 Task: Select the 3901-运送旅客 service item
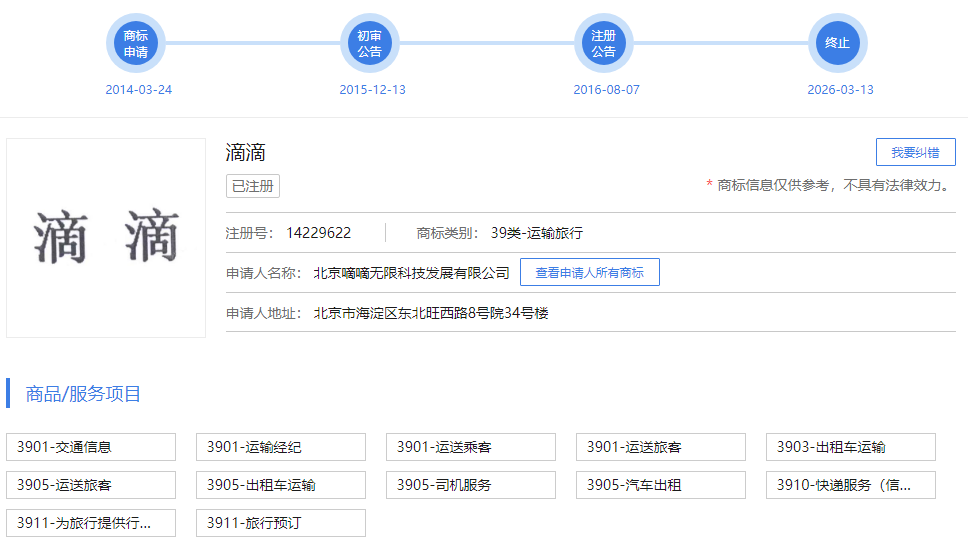(x=661, y=447)
